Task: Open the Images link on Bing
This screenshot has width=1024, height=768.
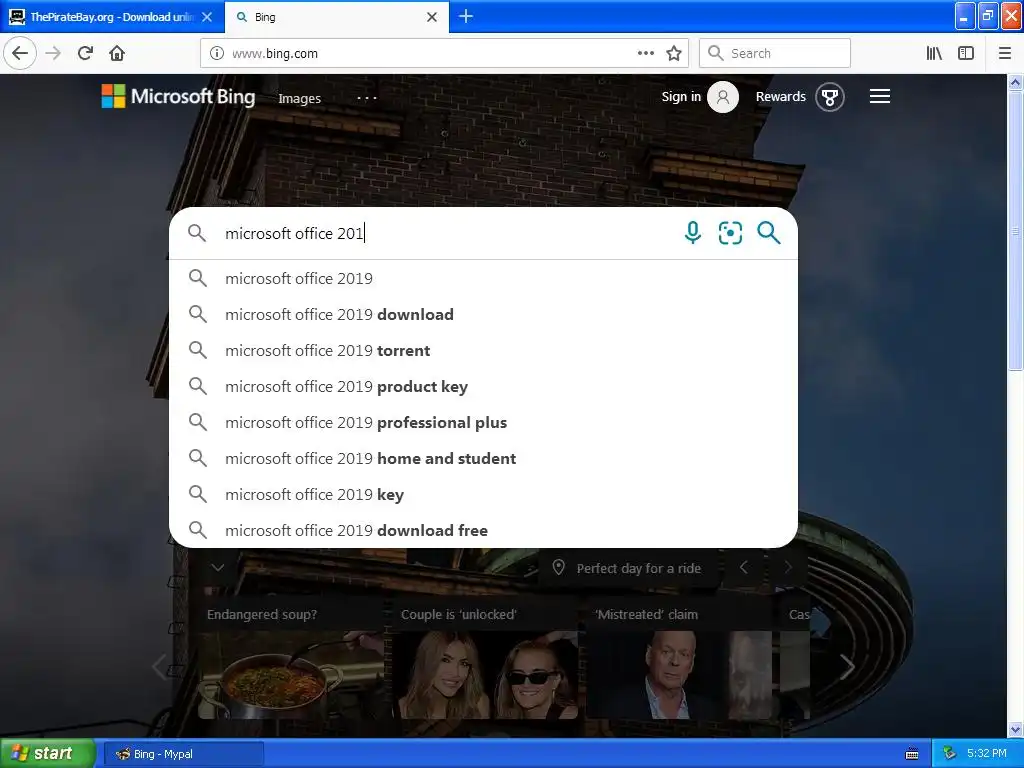Action: (299, 99)
